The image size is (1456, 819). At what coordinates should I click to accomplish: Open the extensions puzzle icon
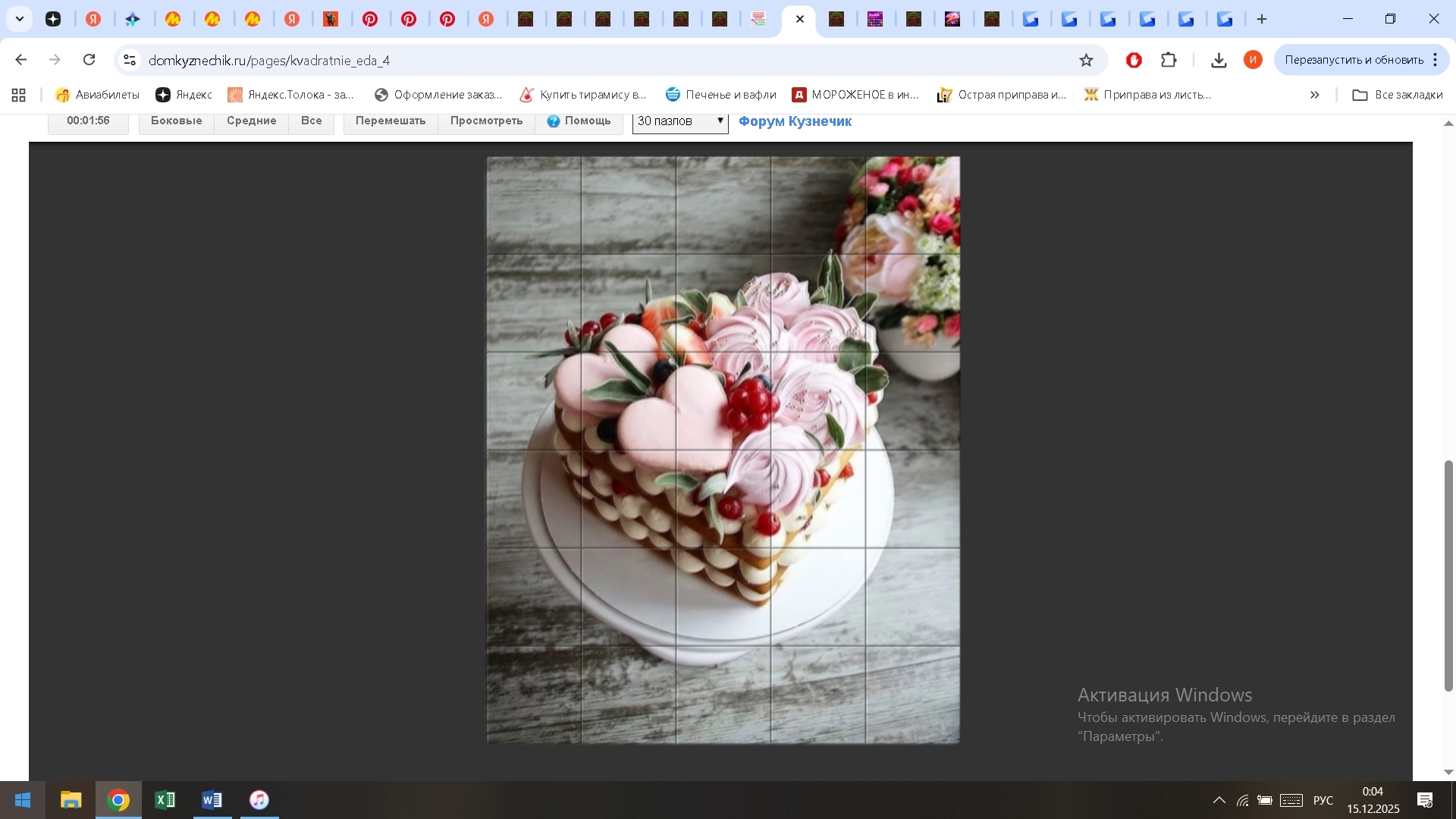(x=1169, y=60)
